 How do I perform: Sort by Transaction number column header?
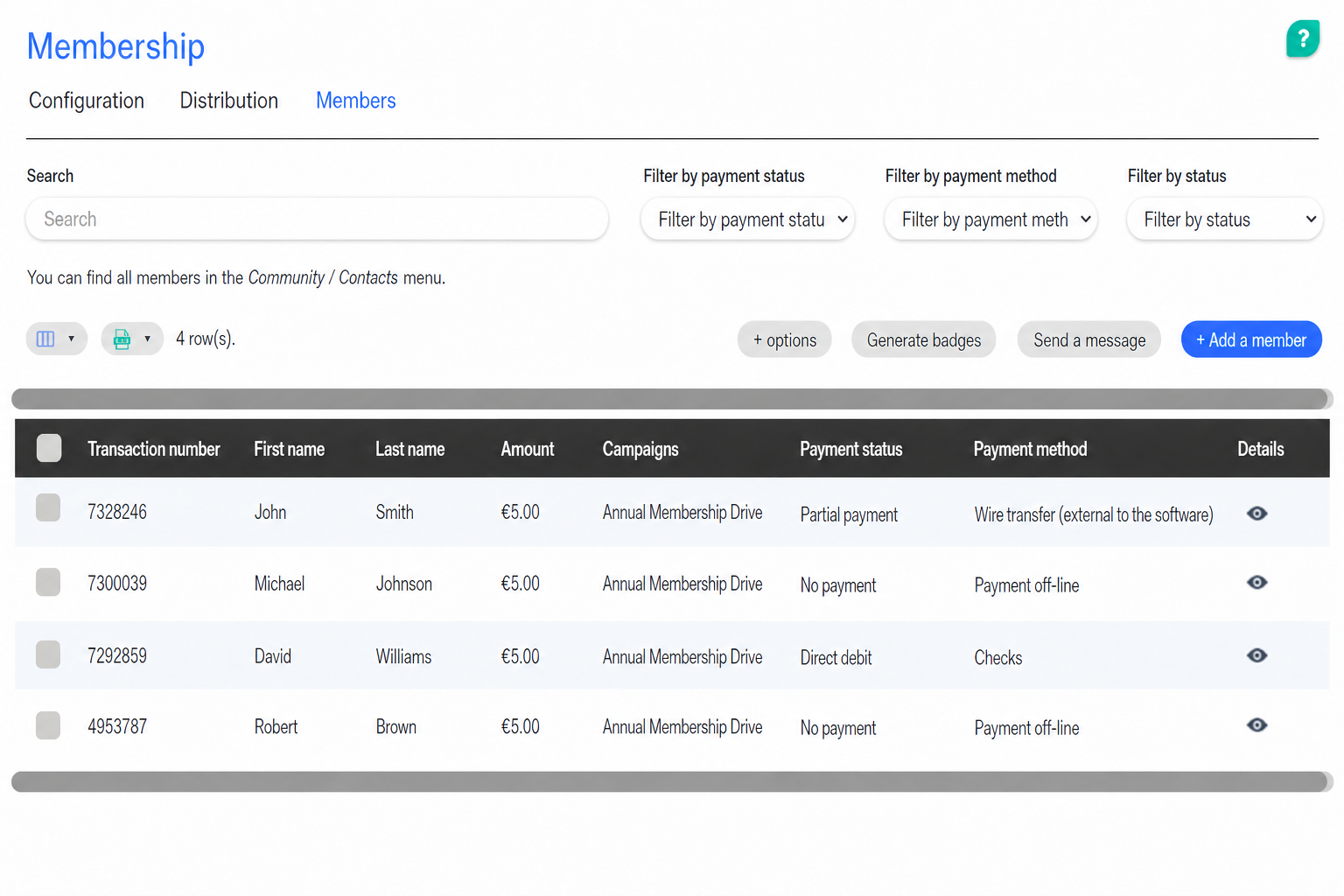[154, 449]
